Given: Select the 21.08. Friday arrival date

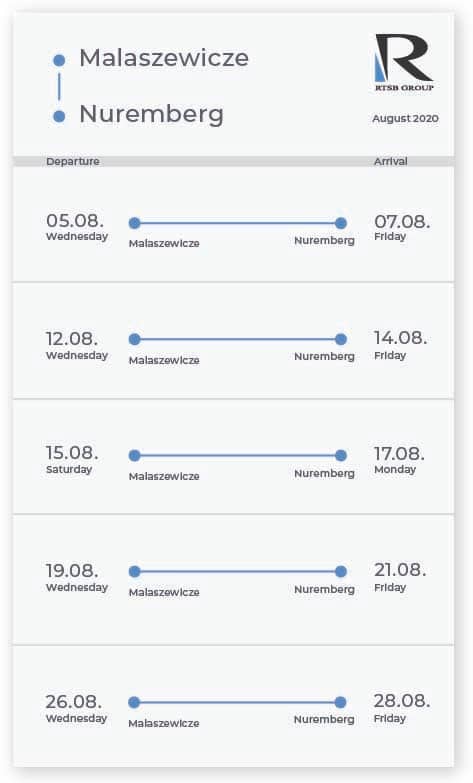Looking at the screenshot, I should (400, 577).
